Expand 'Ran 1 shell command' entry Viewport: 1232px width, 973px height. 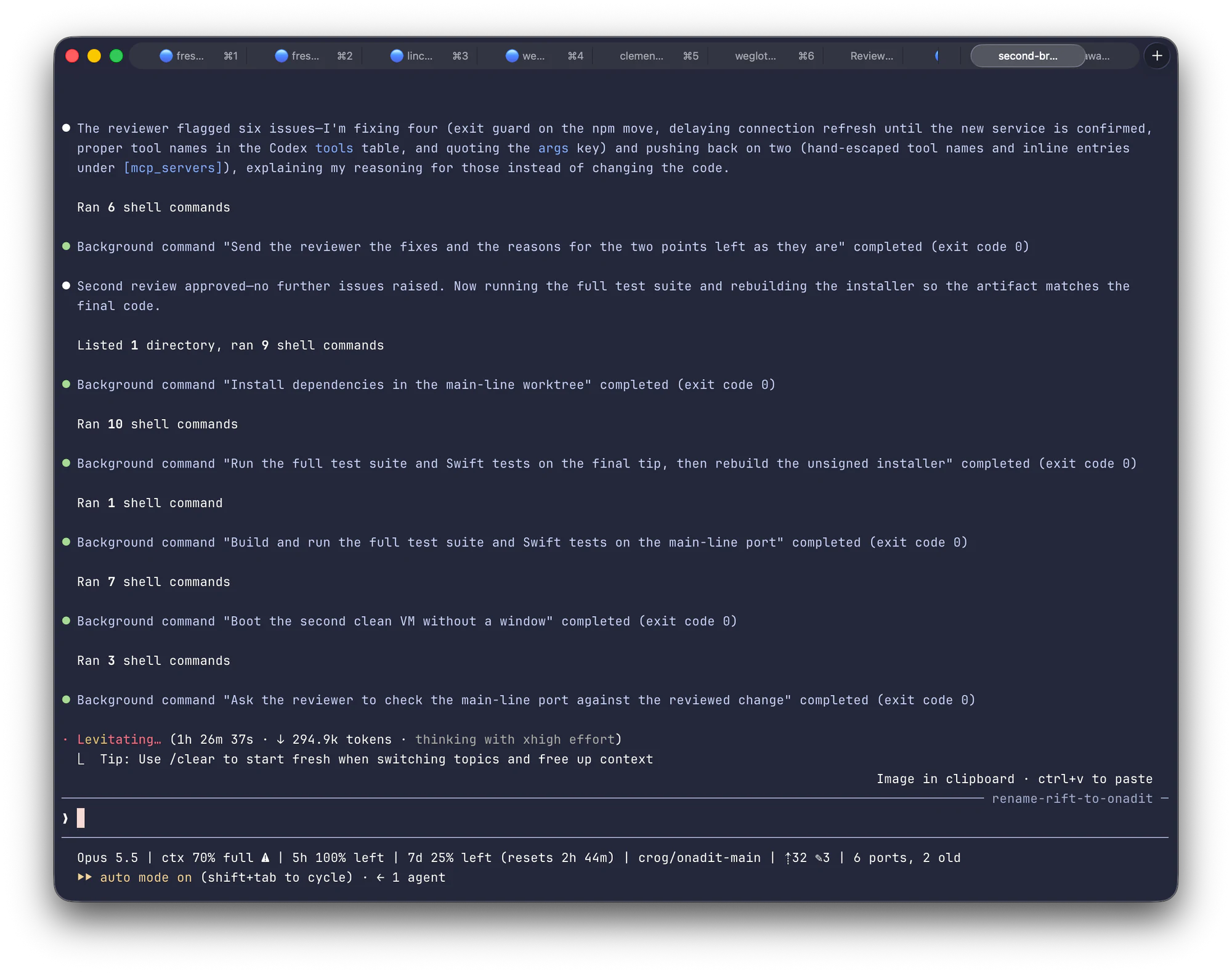(150, 503)
